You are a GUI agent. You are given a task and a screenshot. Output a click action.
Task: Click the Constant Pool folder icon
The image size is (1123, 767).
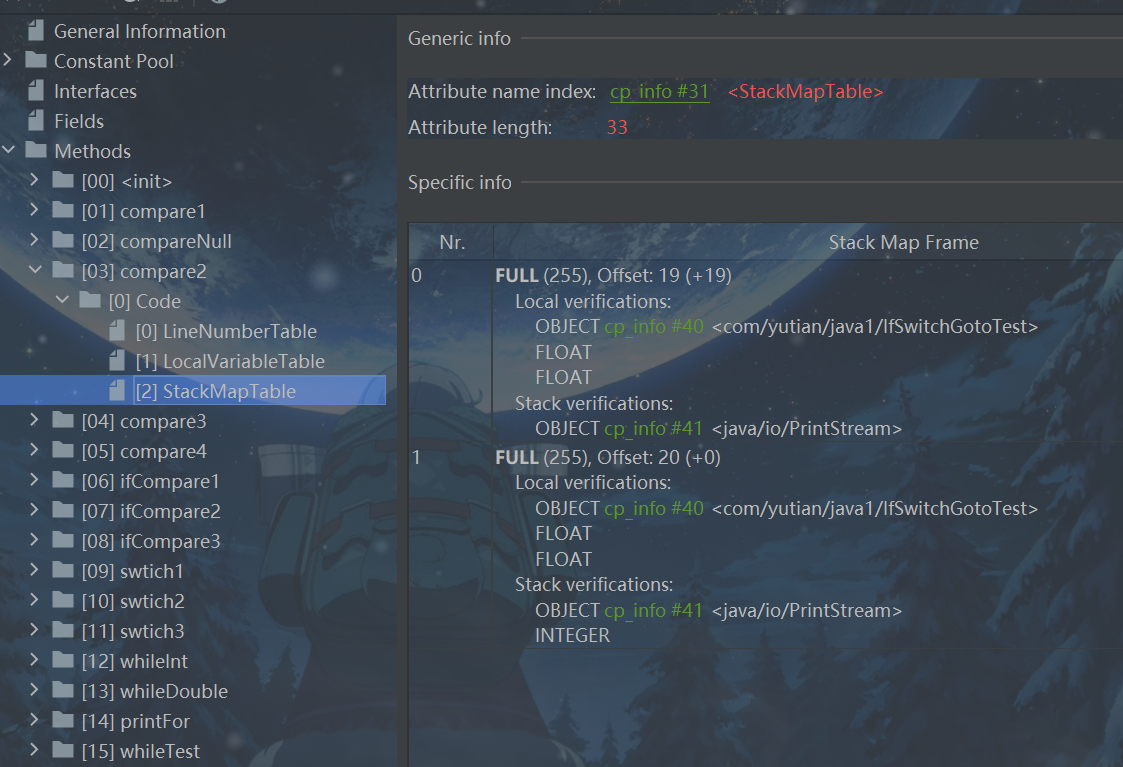click(x=36, y=61)
